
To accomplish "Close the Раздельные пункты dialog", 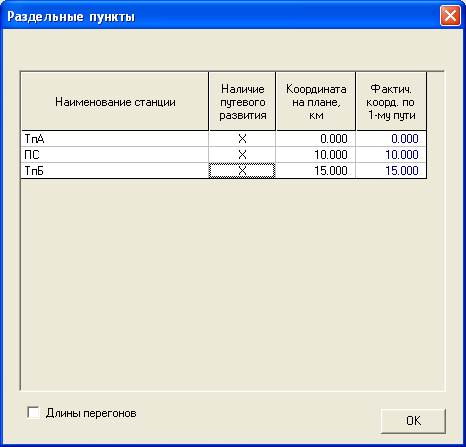I will [450, 16].
